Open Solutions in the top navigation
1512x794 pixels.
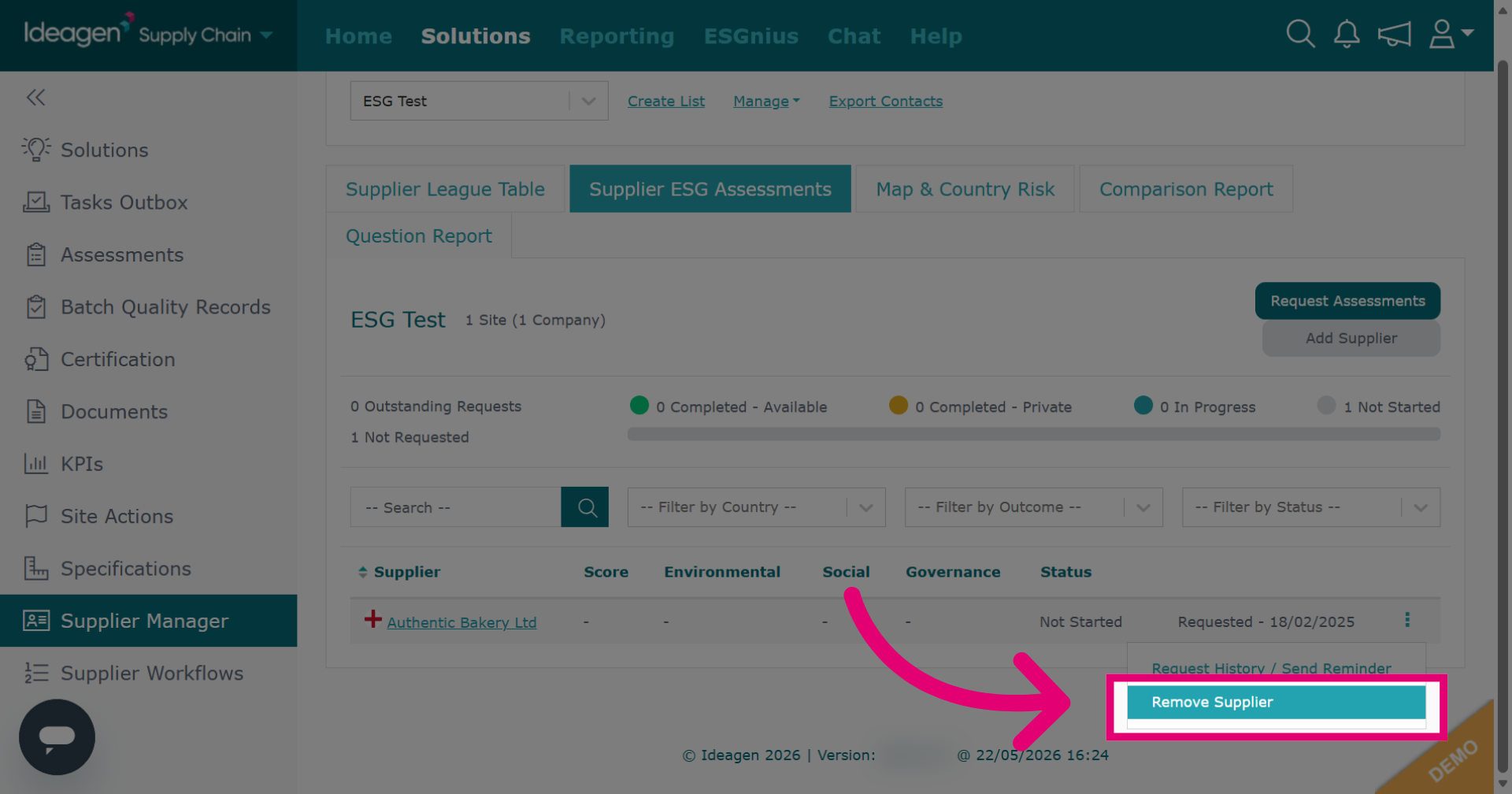pos(476,36)
